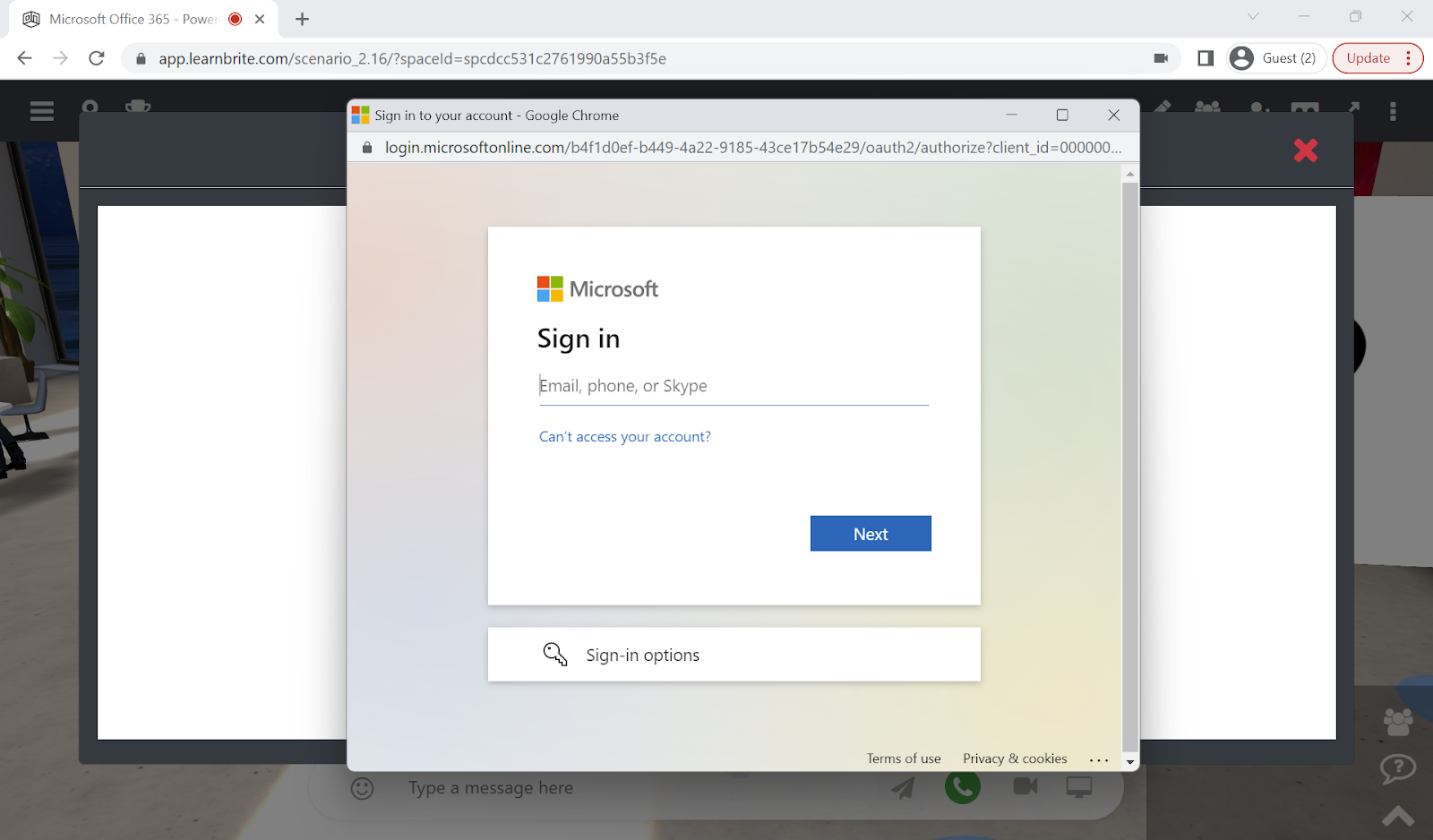Open a new browser tab
The width and height of the screenshot is (1433, 840).
tap(303, 19)
